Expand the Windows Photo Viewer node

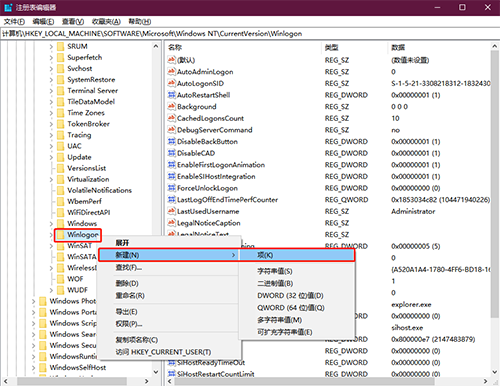(33, 301)
